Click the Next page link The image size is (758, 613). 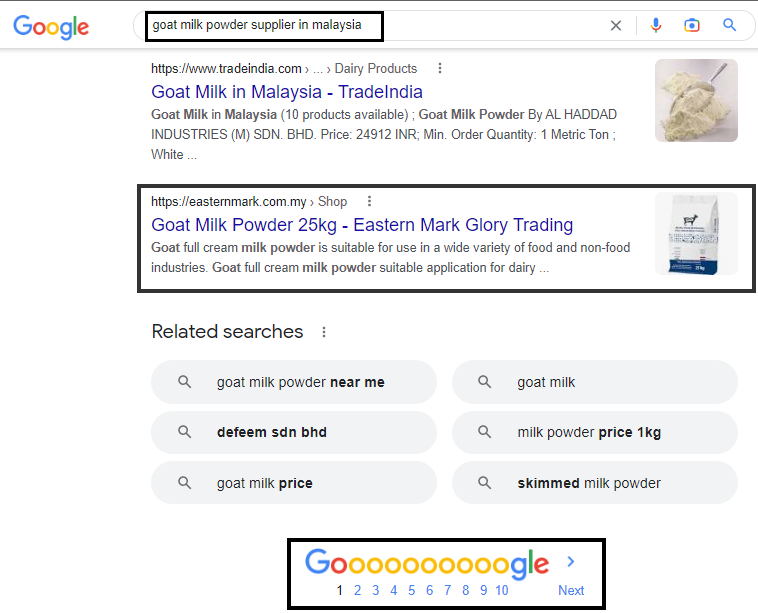[571, 590]
